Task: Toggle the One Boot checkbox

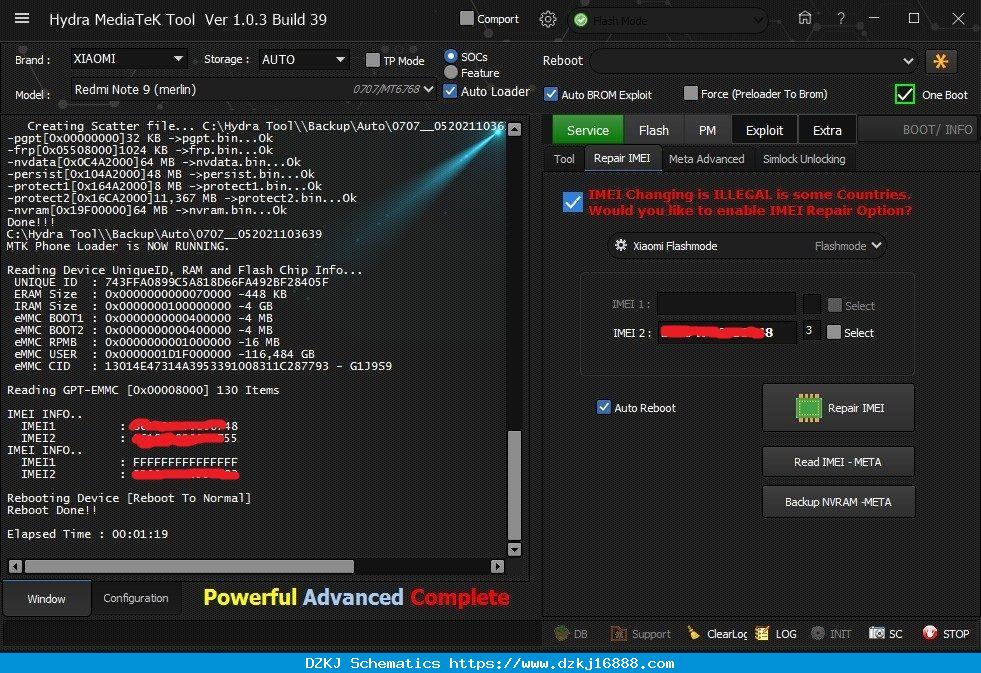Action: [x=904, y=94]
